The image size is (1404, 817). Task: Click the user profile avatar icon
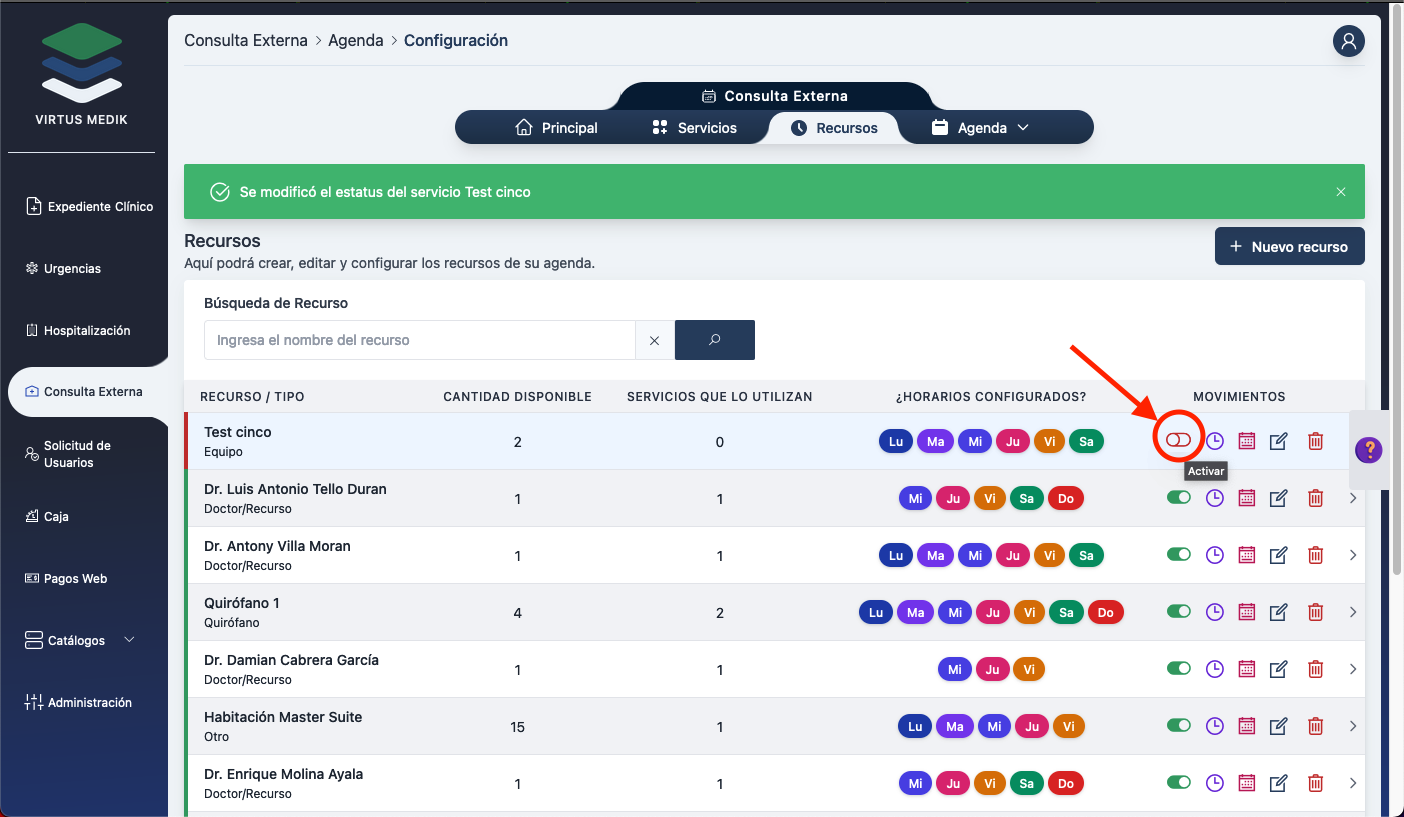click(x=1348, y=41)
